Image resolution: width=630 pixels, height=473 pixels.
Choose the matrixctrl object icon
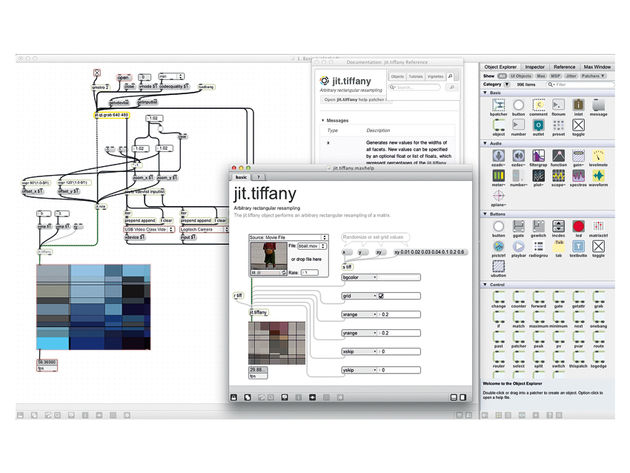tap(598, 226)
